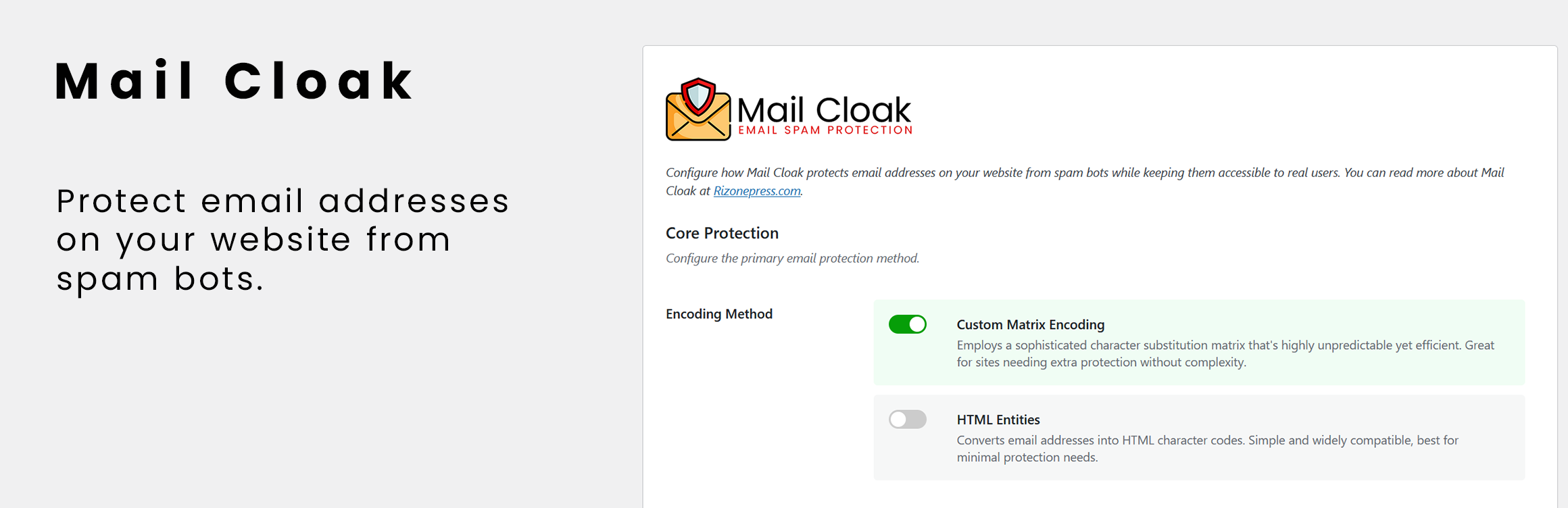Click the white knob of the green toggle
1568x508 pixels.
[x=916, y=324]
